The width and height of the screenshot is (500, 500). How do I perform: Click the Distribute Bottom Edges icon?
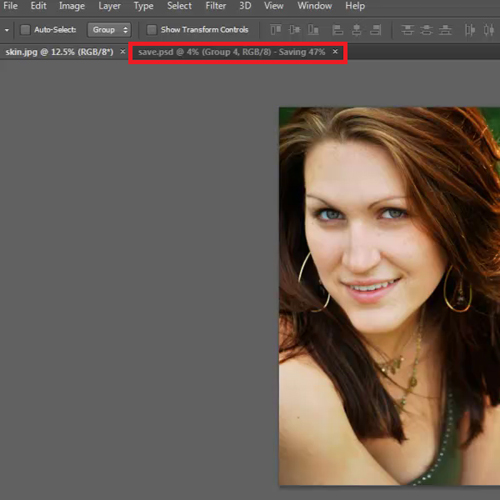coord(445,30)
